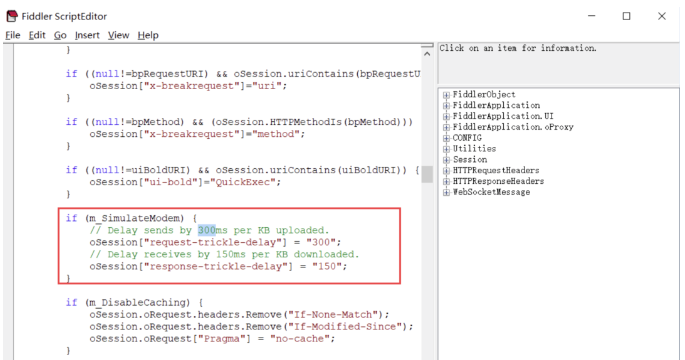Image resolution: width=685 pixels, height=360 pixels.
Task: Select the Session label in class tree
Action: [x=470, y=160]
